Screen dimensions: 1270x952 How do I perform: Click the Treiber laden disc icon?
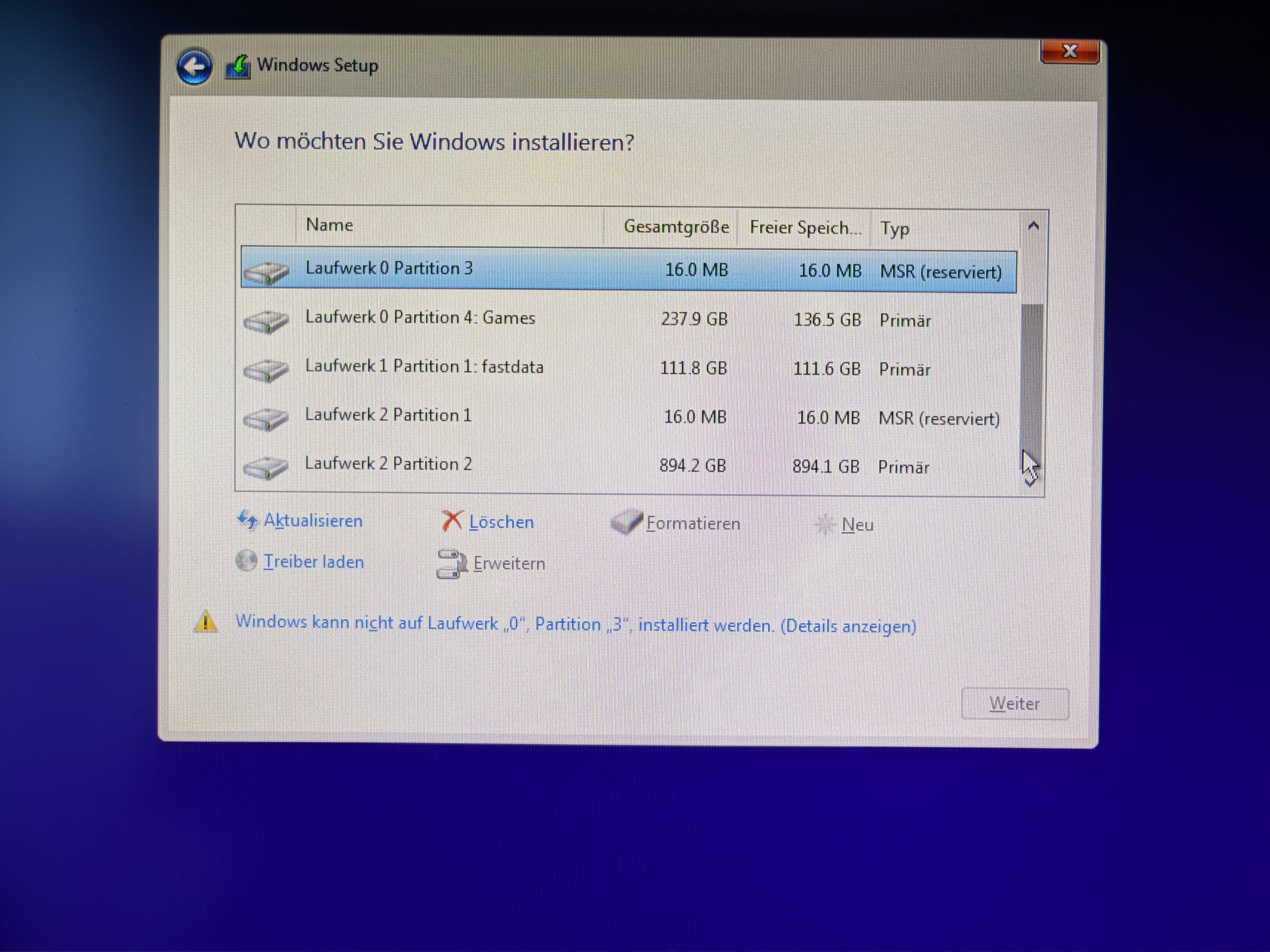pos(246,561)
